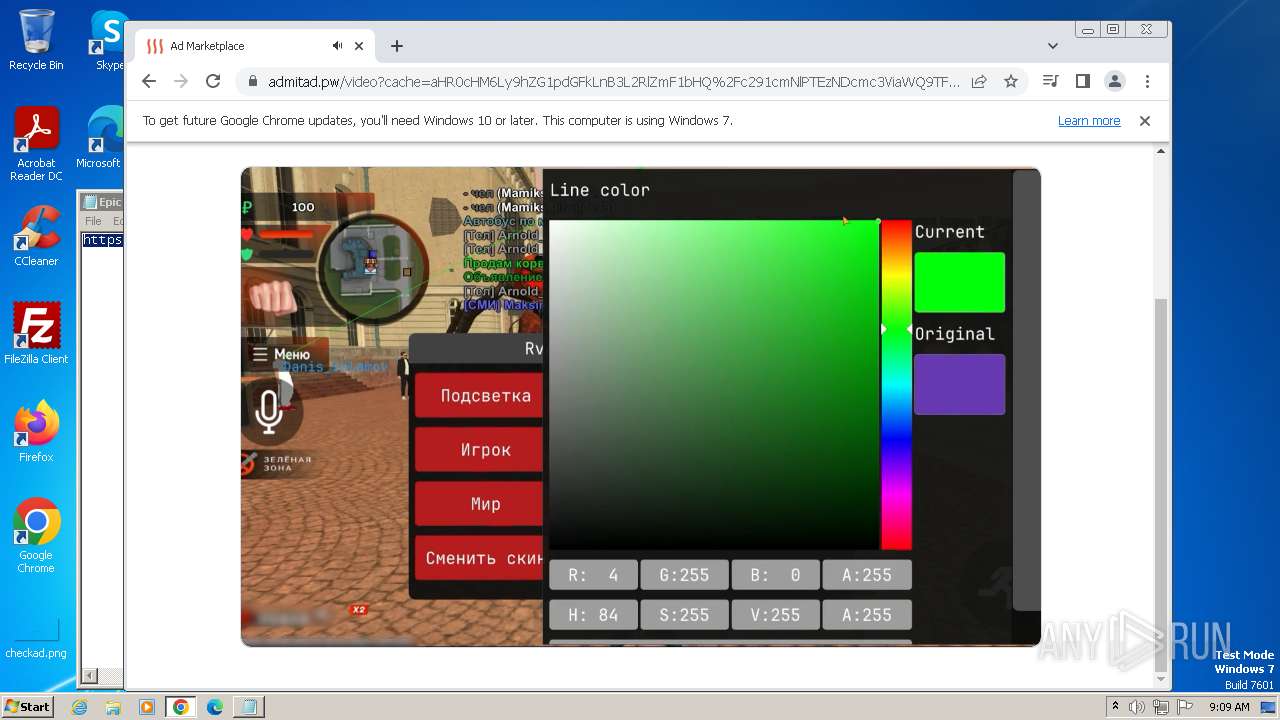The image size is (1280, 720).
Task: Switch to Notepad window in taskbar
Action: pyautogui.click(x=247, y=707)
